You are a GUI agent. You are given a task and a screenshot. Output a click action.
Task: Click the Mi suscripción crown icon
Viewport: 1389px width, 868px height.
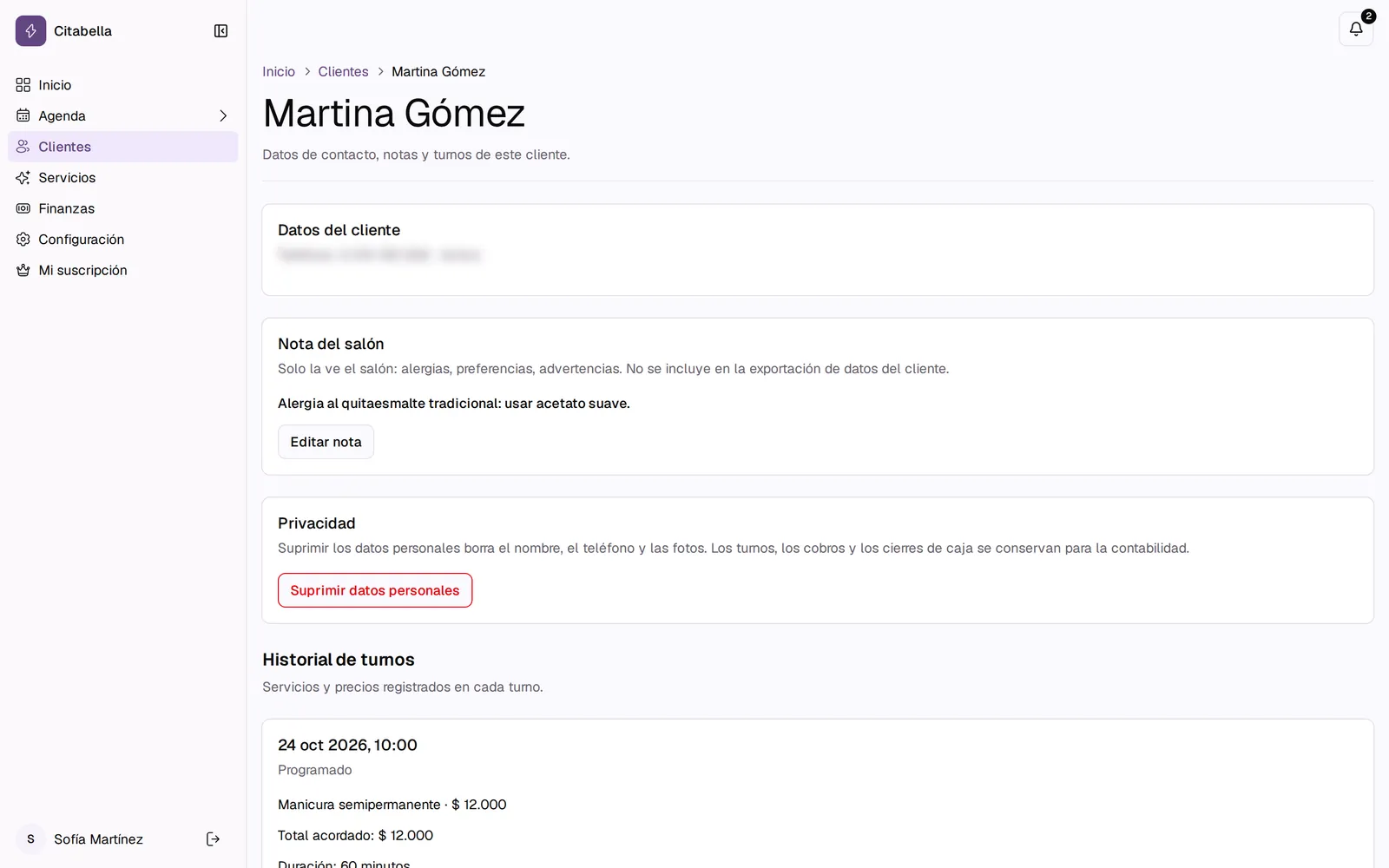click(23, 270)
